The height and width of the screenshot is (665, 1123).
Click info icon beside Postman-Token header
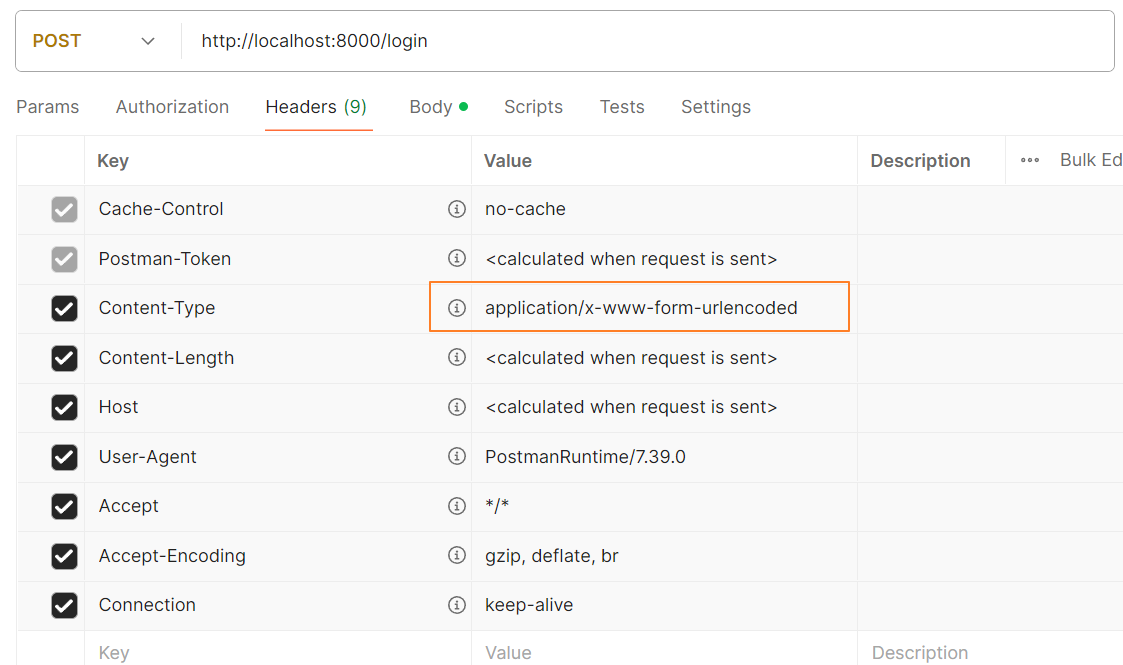tap(457, 258)
